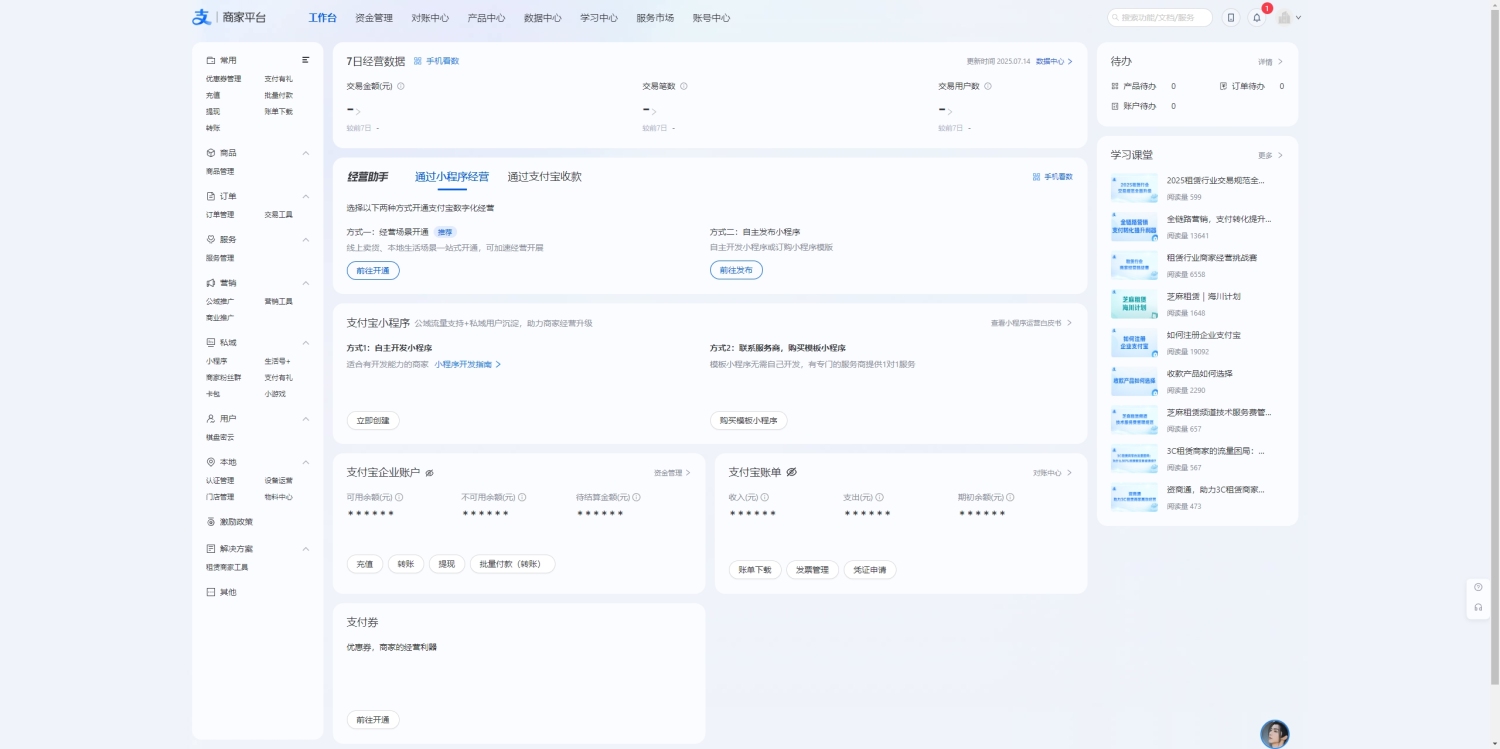Screen dimensions: 1500x749
Task: Click the Alipay logo in the header
Action: pos(202,17)
